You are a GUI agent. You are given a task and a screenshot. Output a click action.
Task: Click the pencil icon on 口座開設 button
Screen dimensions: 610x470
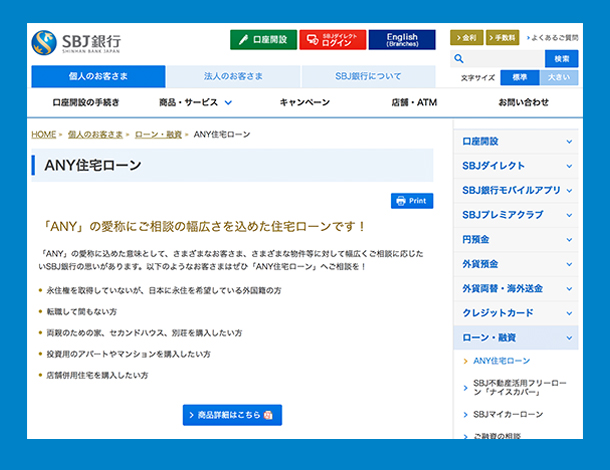(x=244, y=40)
